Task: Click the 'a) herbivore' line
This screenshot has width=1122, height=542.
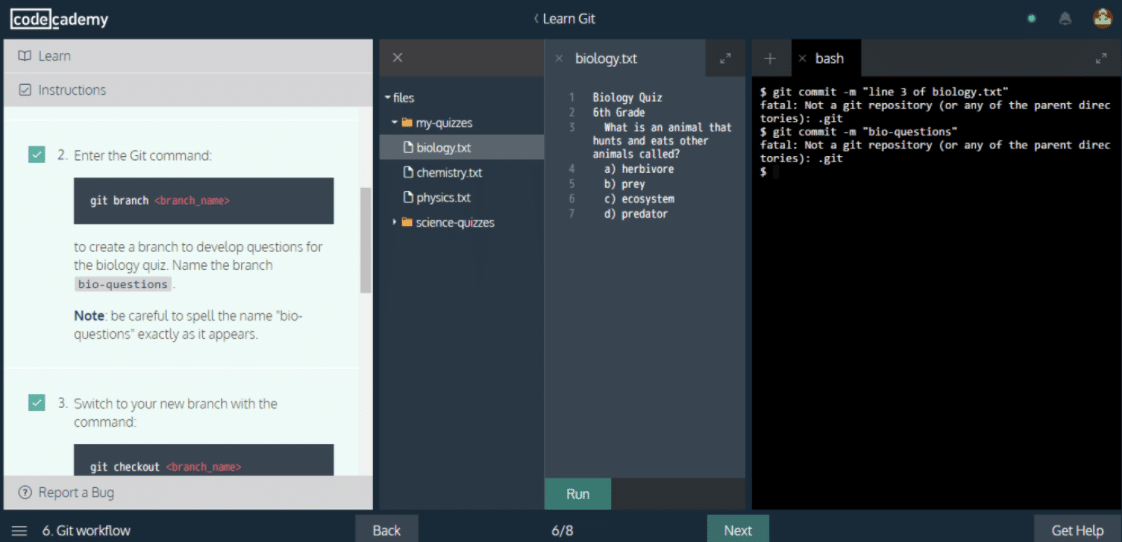Action: tap(638, 169)
